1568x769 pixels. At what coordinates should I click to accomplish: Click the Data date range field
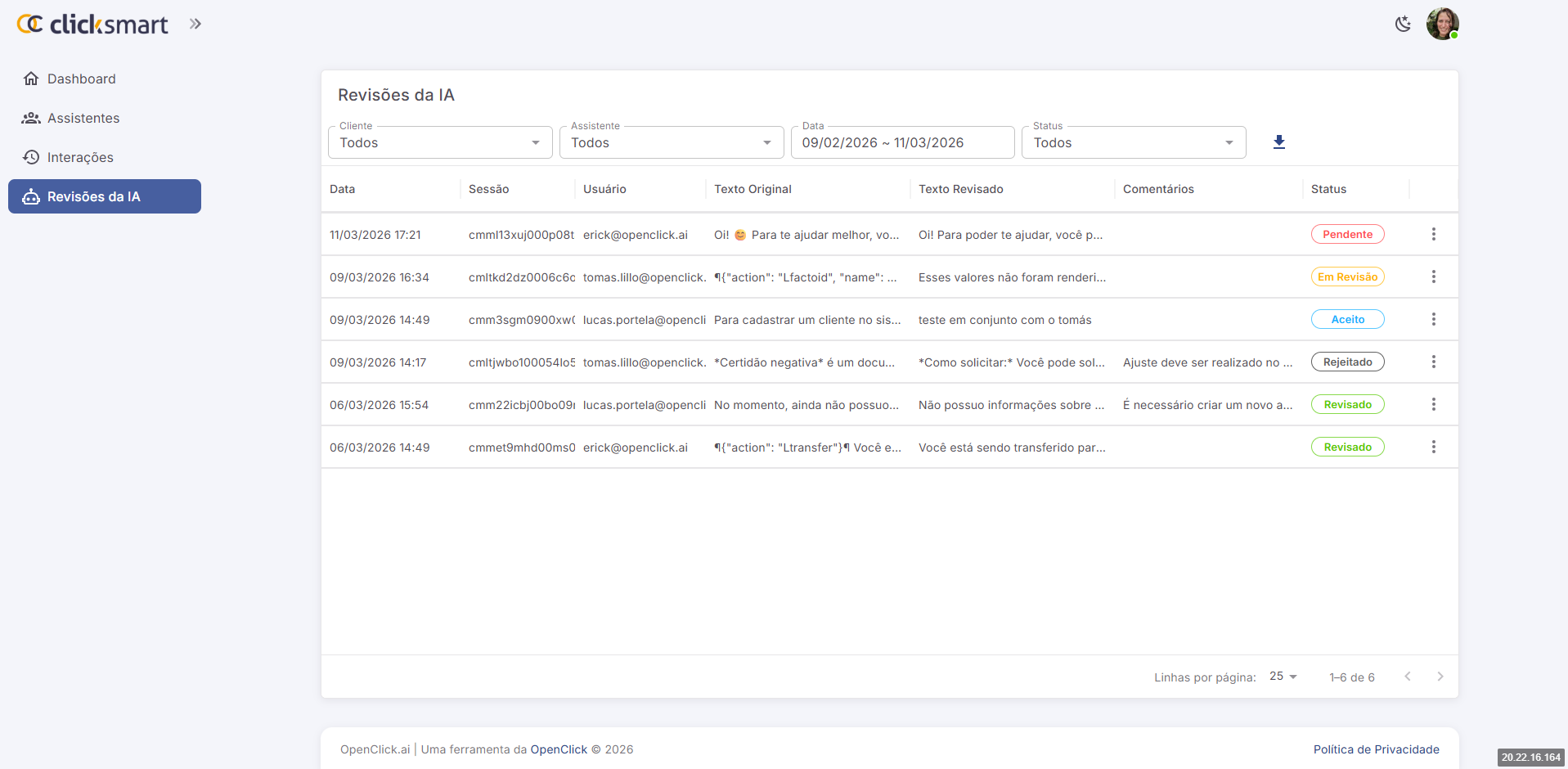901,143
